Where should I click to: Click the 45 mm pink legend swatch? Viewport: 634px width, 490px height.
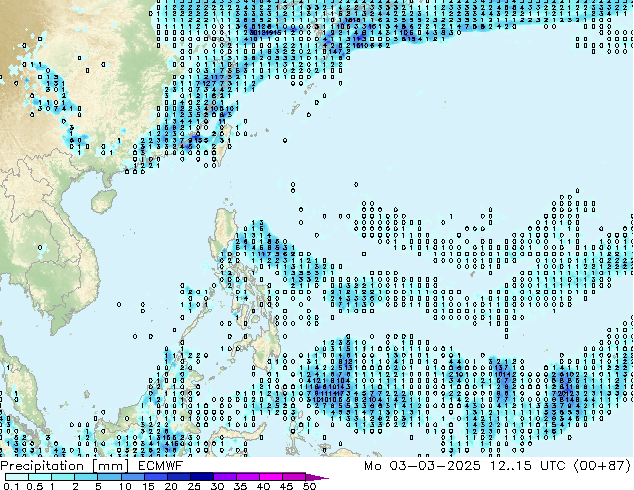pos(297,477)
